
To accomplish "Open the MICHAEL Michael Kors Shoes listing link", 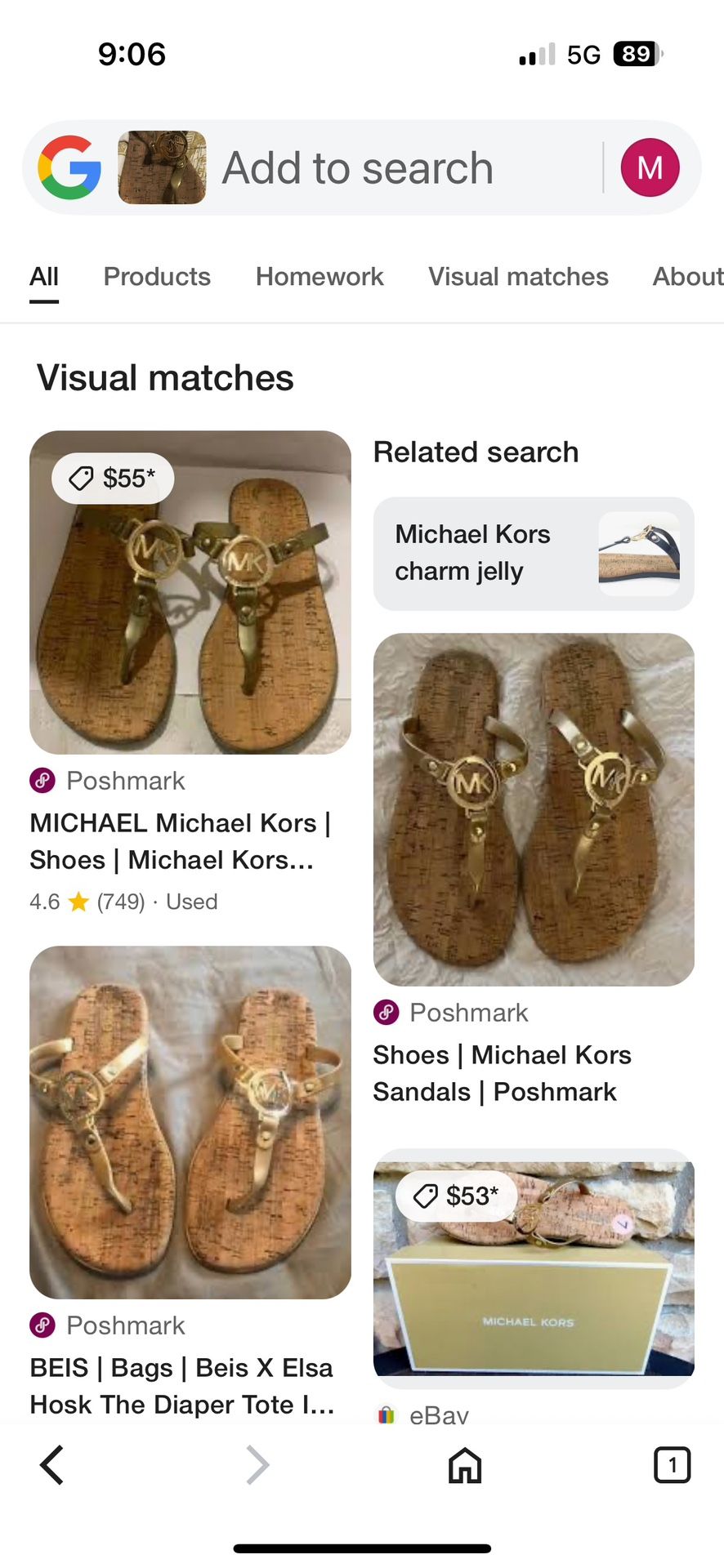I will click(180, 841).
